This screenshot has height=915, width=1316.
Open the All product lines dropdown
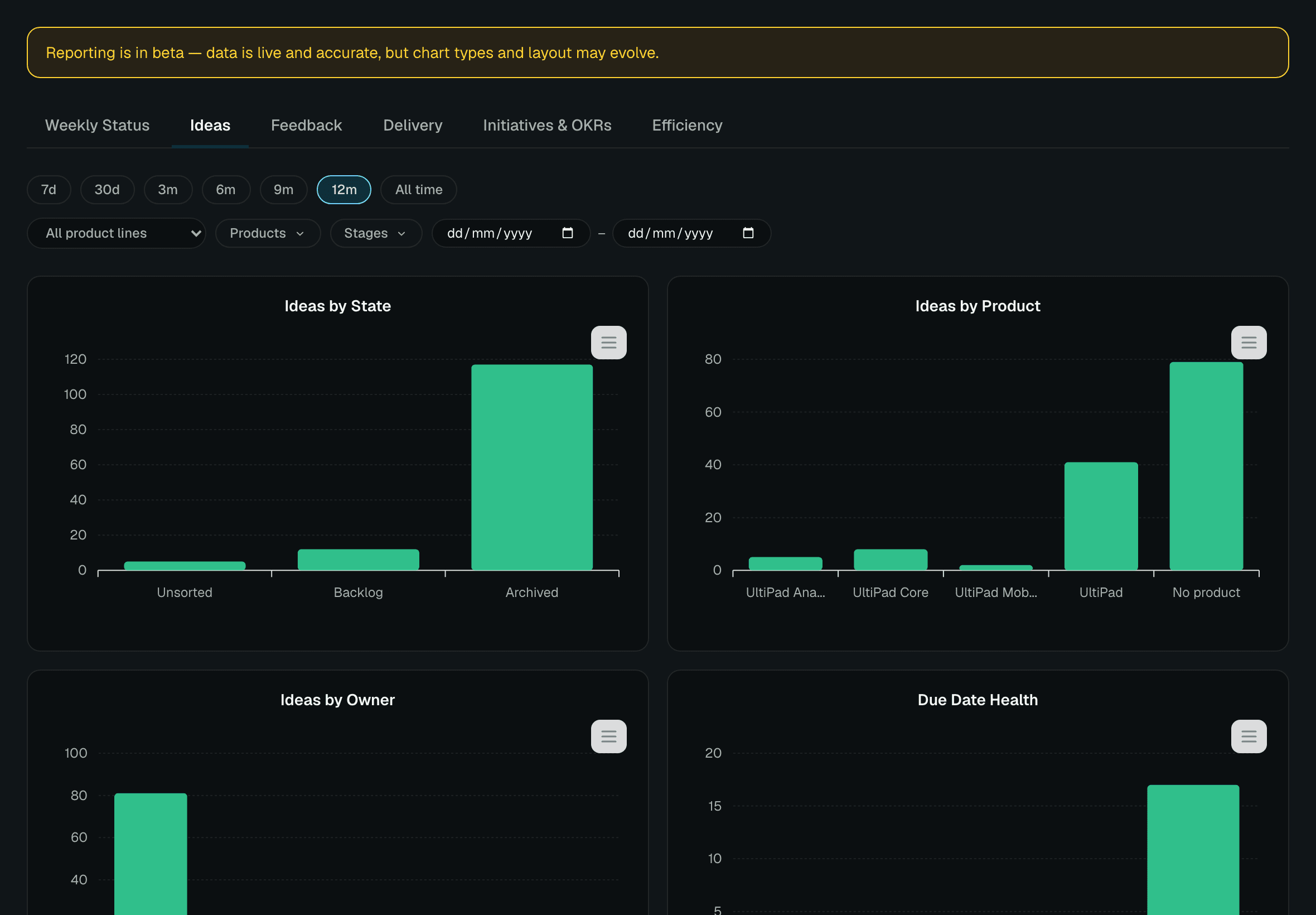pyautogui.click(x=117, y=233)
